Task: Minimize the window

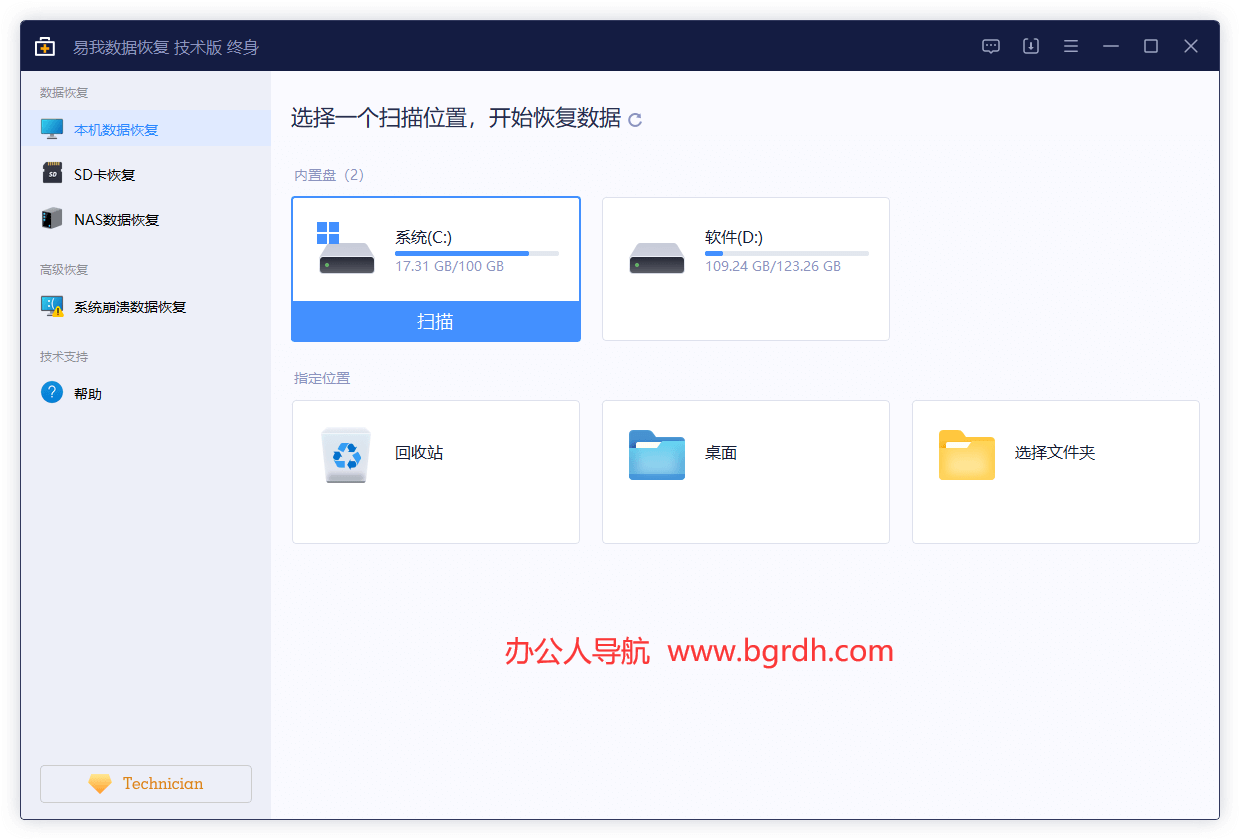Action: [1111, 46]
